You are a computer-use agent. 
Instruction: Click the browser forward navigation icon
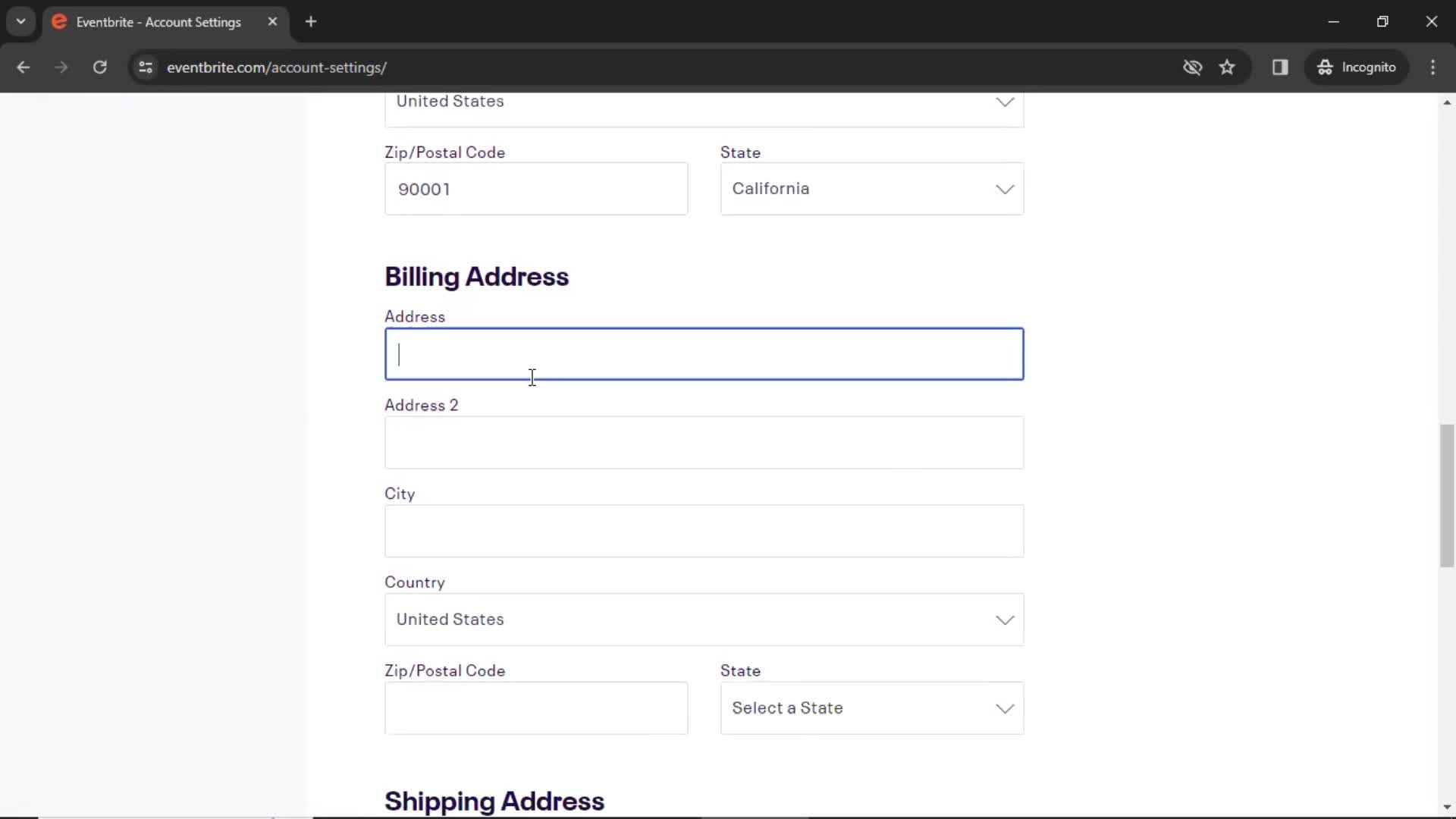(x=61, y=67)
